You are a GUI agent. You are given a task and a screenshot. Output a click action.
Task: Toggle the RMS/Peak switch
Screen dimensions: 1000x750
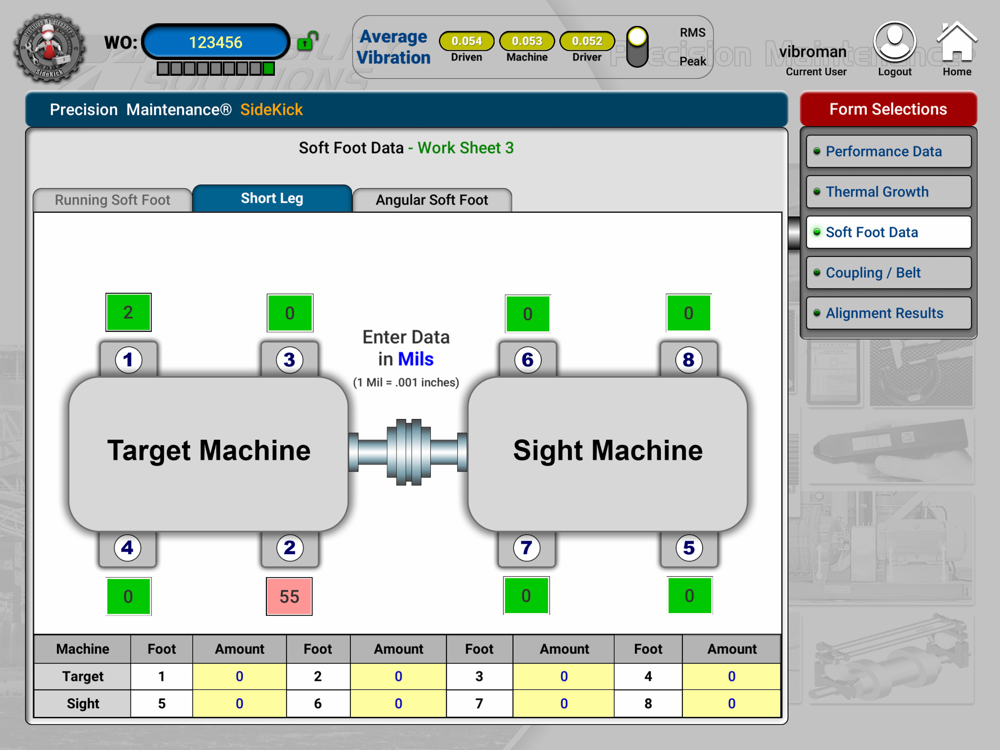(636, 47)
